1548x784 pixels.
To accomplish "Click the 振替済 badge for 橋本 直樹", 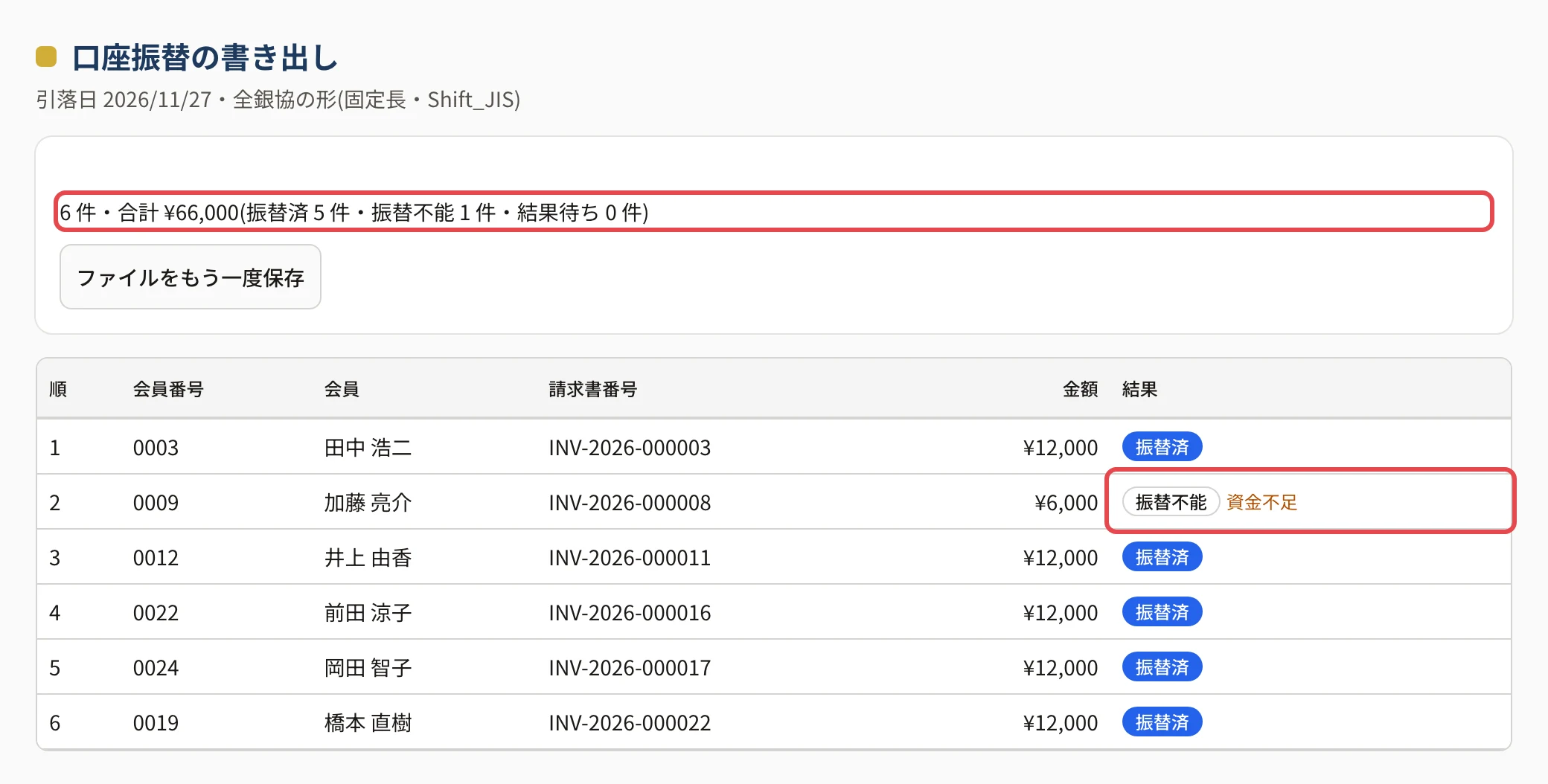I will click(1162, 722).
